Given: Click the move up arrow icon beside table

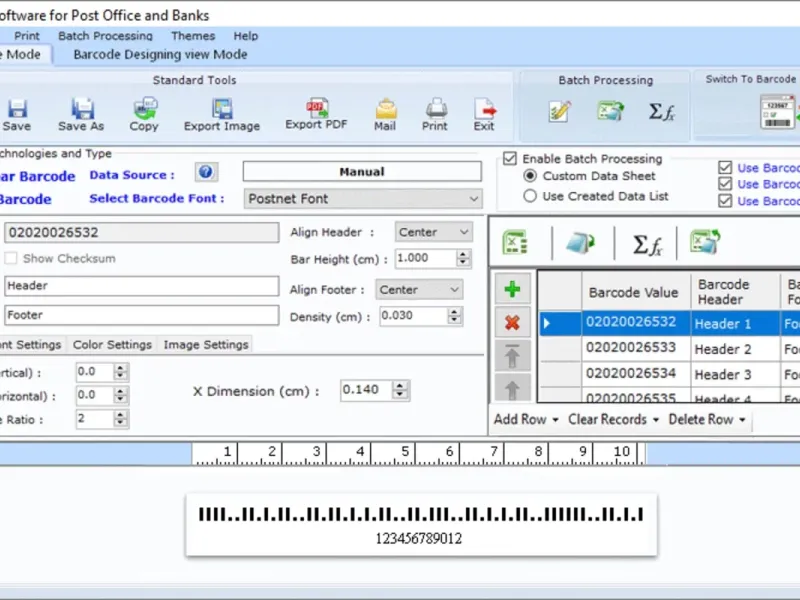Looking at the screenshot, I should 512,388.
